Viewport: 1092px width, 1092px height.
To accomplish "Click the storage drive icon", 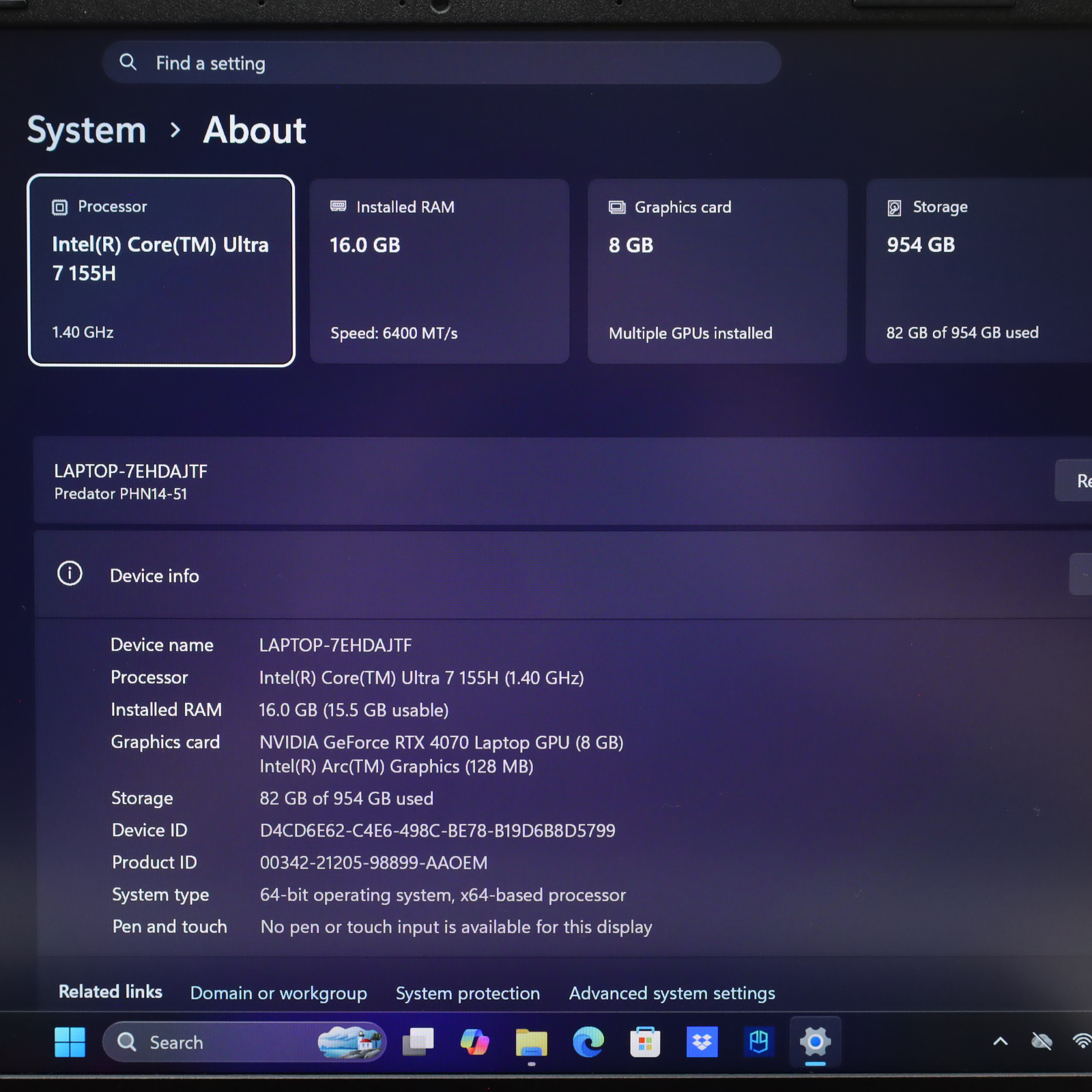I will tap(895, 207).
